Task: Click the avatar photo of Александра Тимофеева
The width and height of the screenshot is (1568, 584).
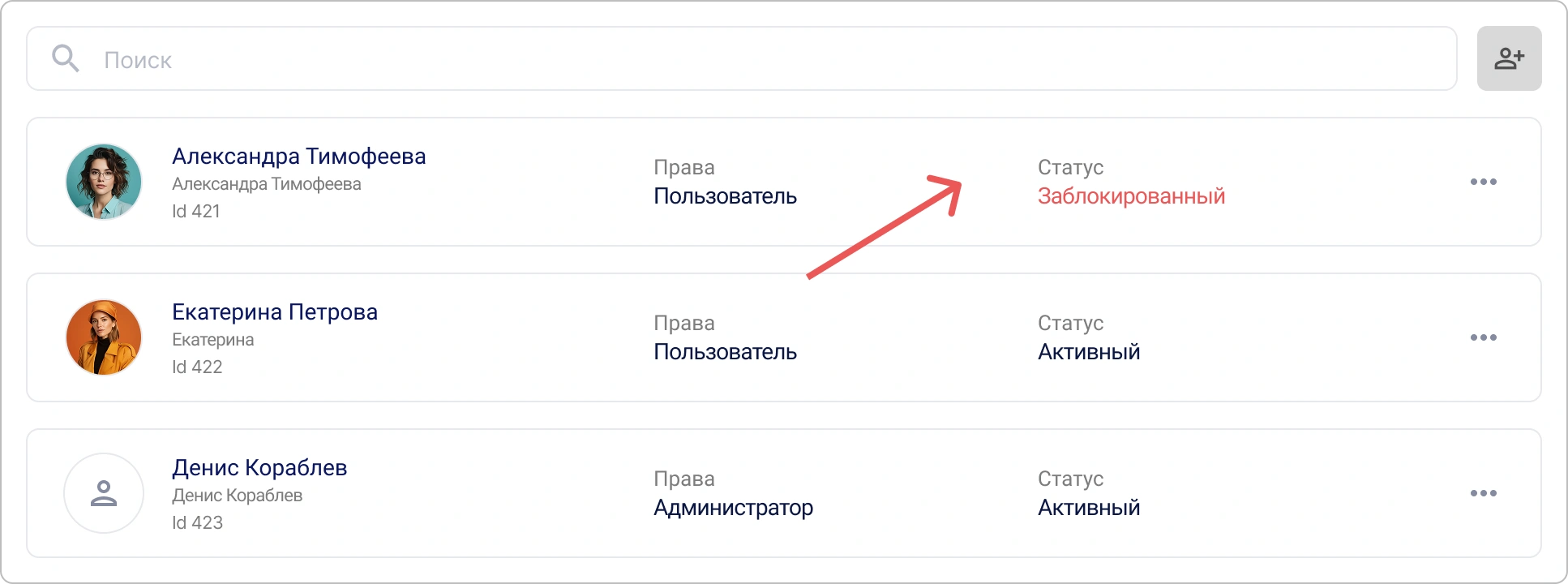Action: click(x=104, y=182)
